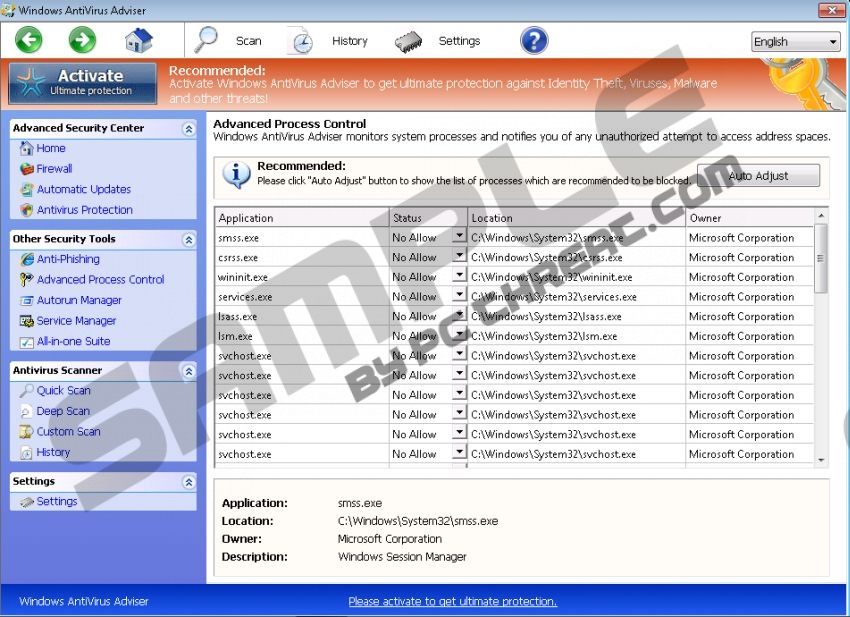Click the Quick Scan magnifier icon
850x617 pixels.
(x=27, y=390)
